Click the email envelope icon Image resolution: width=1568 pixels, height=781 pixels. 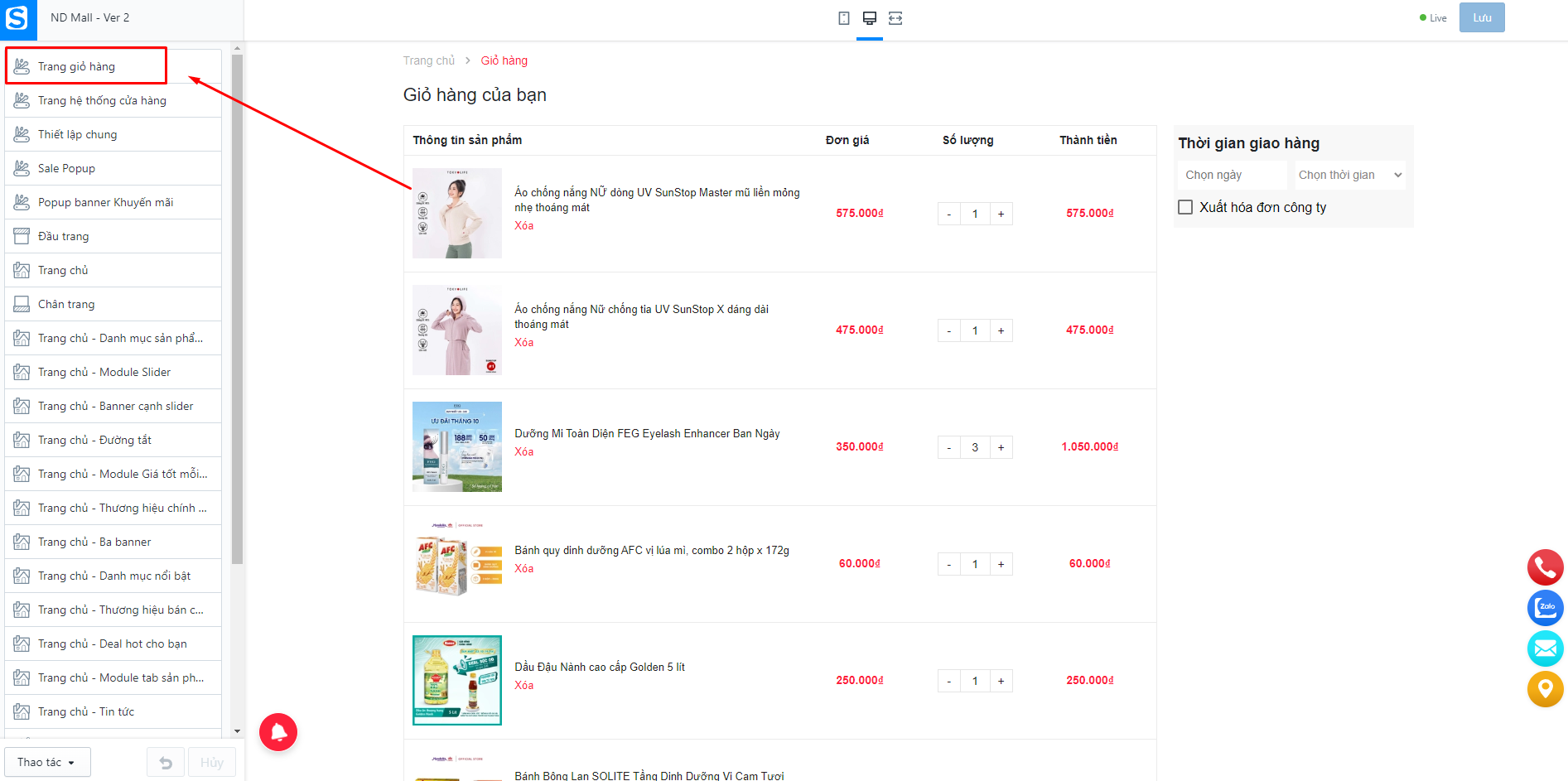(x=1546, y=648)
